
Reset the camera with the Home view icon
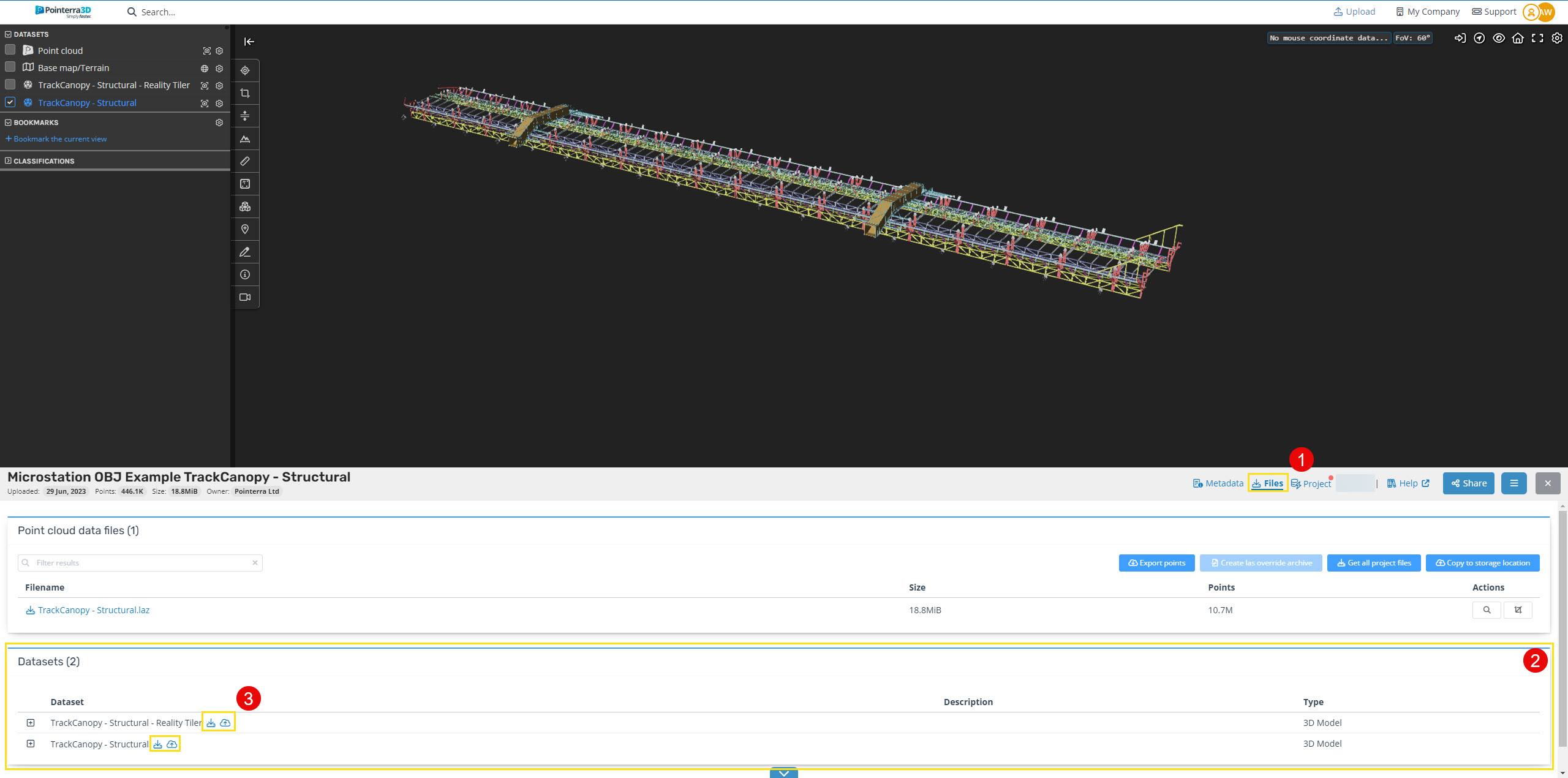pyautogui.click(x=1518, y=38)
